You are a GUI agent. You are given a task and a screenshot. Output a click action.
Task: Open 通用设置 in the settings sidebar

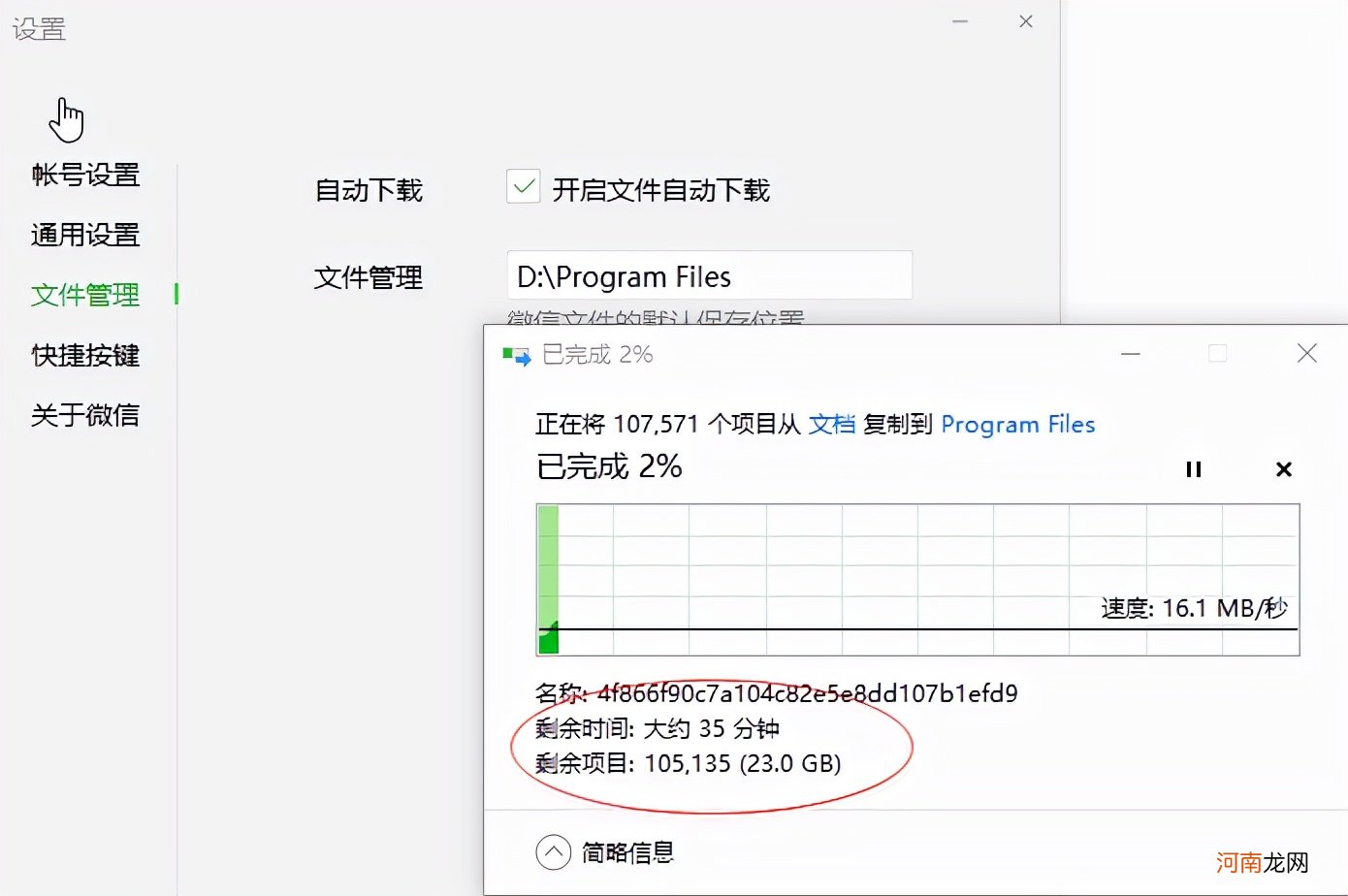[85, 235]
